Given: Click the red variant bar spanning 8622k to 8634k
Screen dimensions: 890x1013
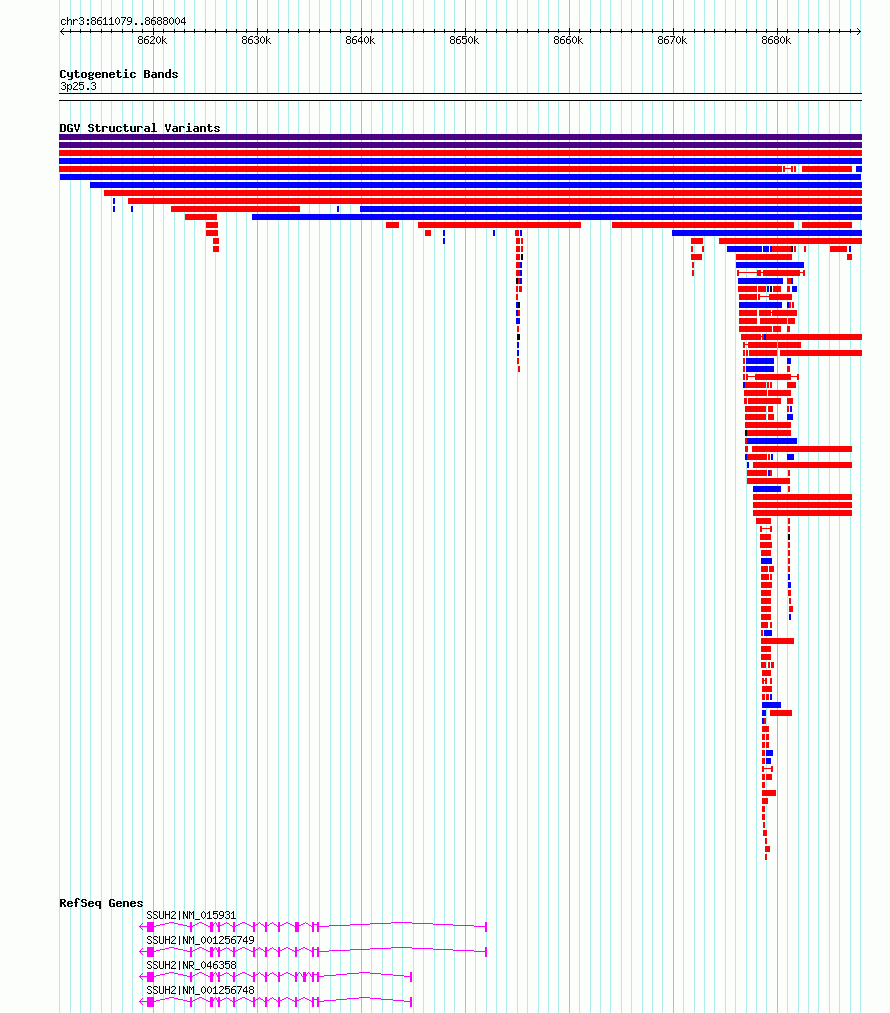Looking at the screenshot, I should tap(235, 209).
